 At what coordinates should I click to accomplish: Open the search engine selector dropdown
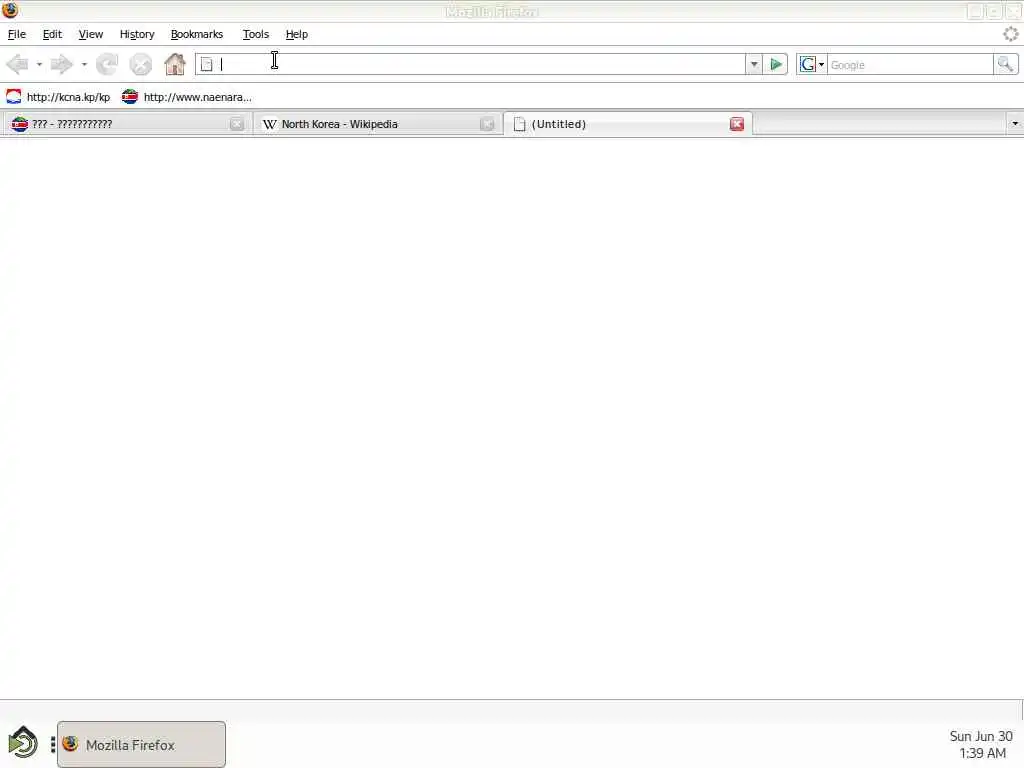pyautogui.click(x=812, y=64)
